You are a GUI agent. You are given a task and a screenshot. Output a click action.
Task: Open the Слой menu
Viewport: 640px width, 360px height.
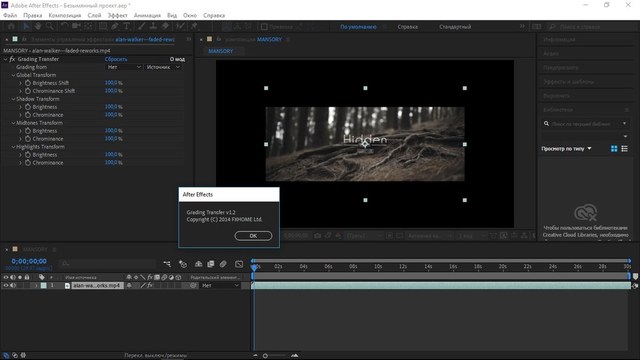tap(94, 16)
